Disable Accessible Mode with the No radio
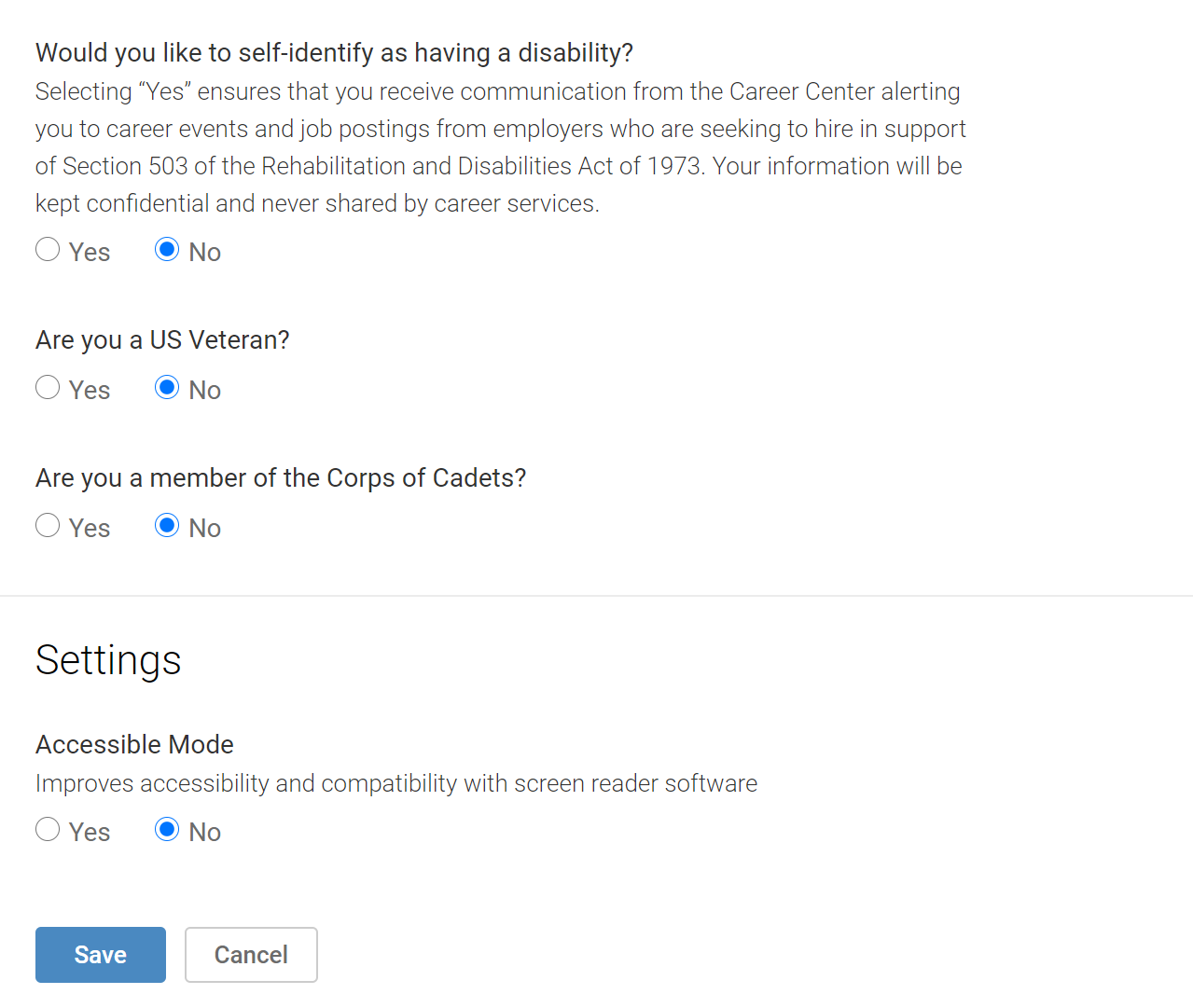Screen dimensions: 1193x1008 click(167, 830)
